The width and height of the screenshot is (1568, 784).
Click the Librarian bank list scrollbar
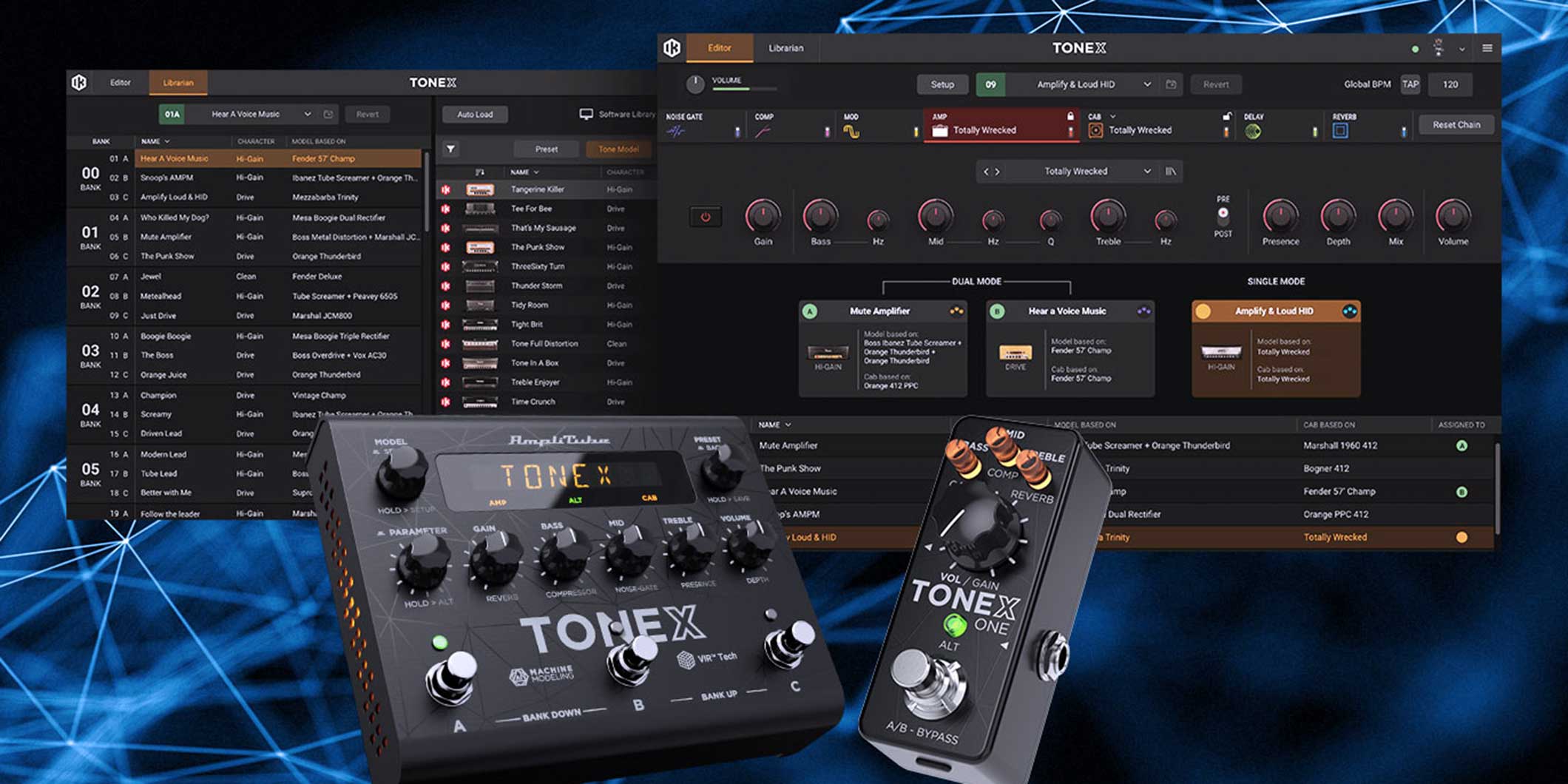pyautogui.click(x=426, y=191)
